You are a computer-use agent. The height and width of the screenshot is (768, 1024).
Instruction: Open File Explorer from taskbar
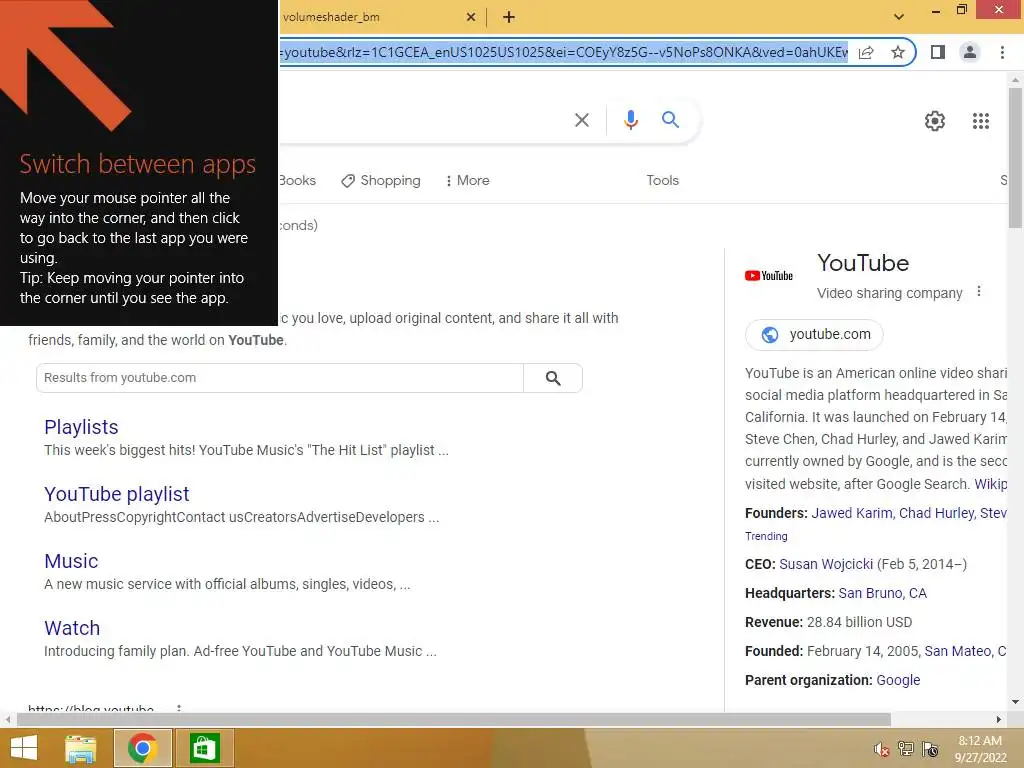pyautogui.click(x=81, y=748)
